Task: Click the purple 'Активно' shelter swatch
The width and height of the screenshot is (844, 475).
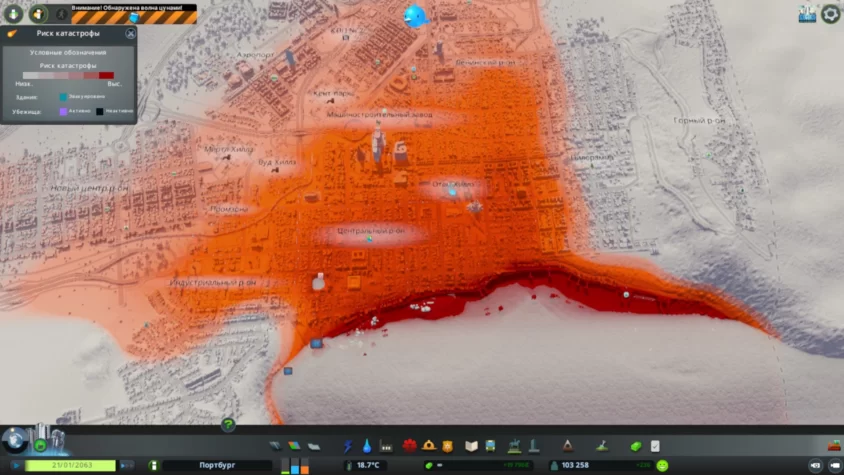Action: point(63,111)
